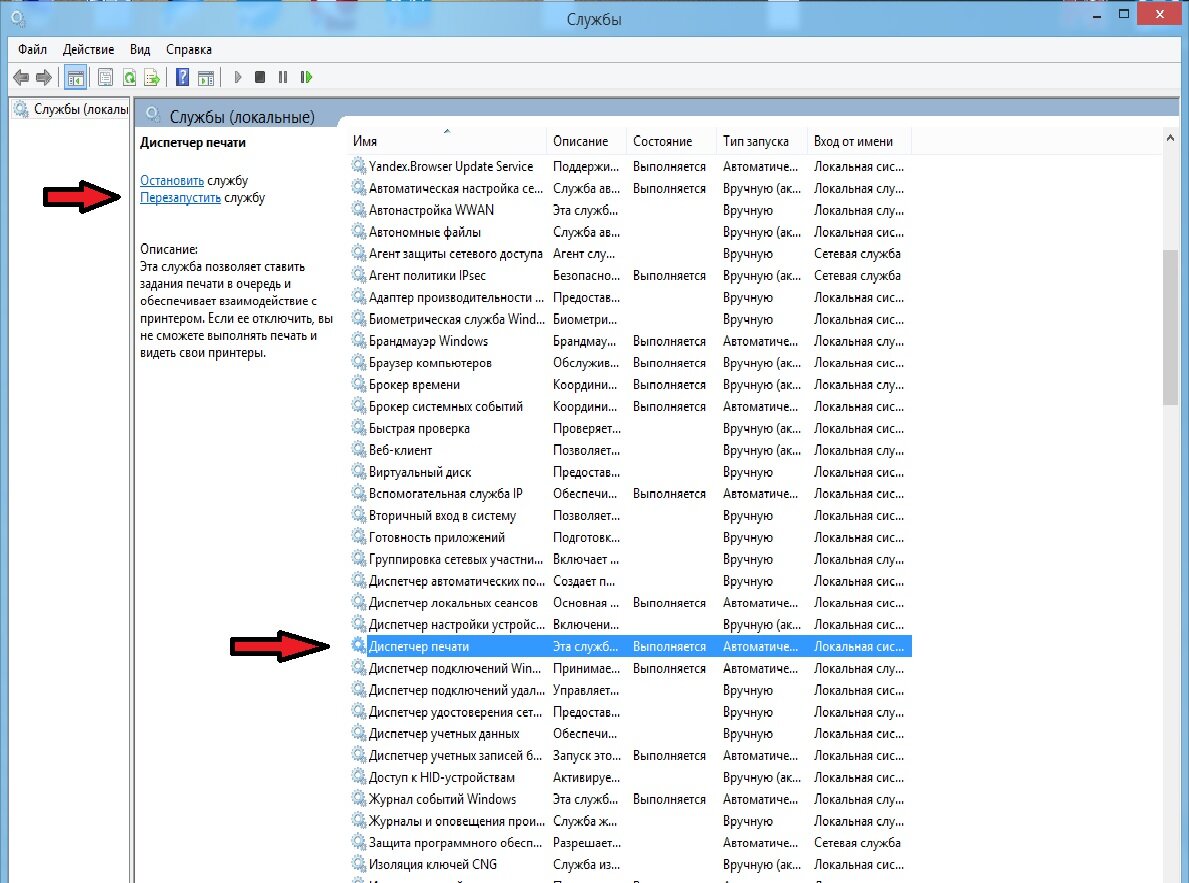Click the Back arrow in the toolbar
This screenshot has width=1189, height=883.
[21, 77]
